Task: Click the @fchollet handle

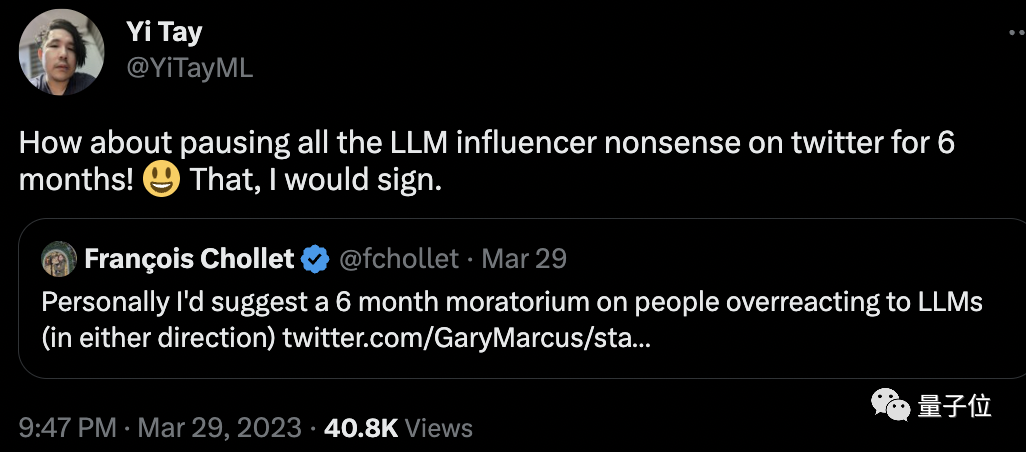Action: pyautogui.click(x=399, y=259)
